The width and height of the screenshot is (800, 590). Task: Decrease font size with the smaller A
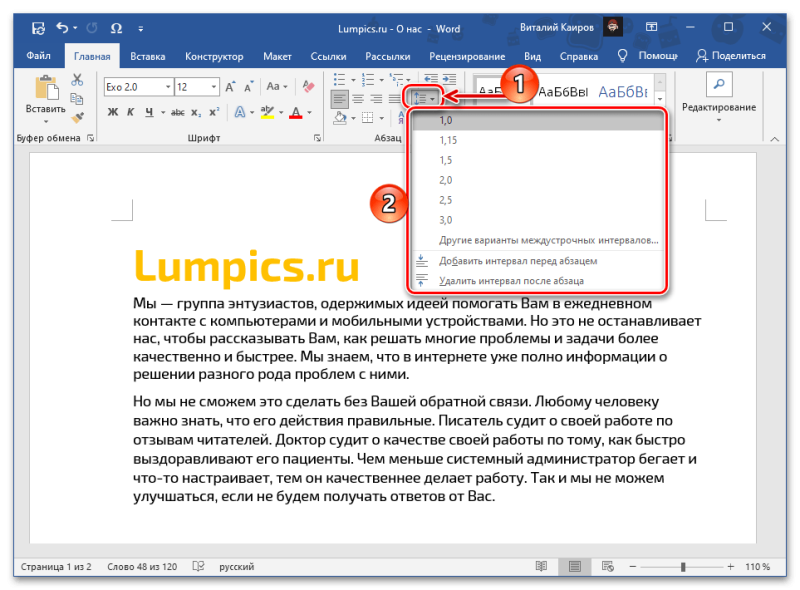249,87
